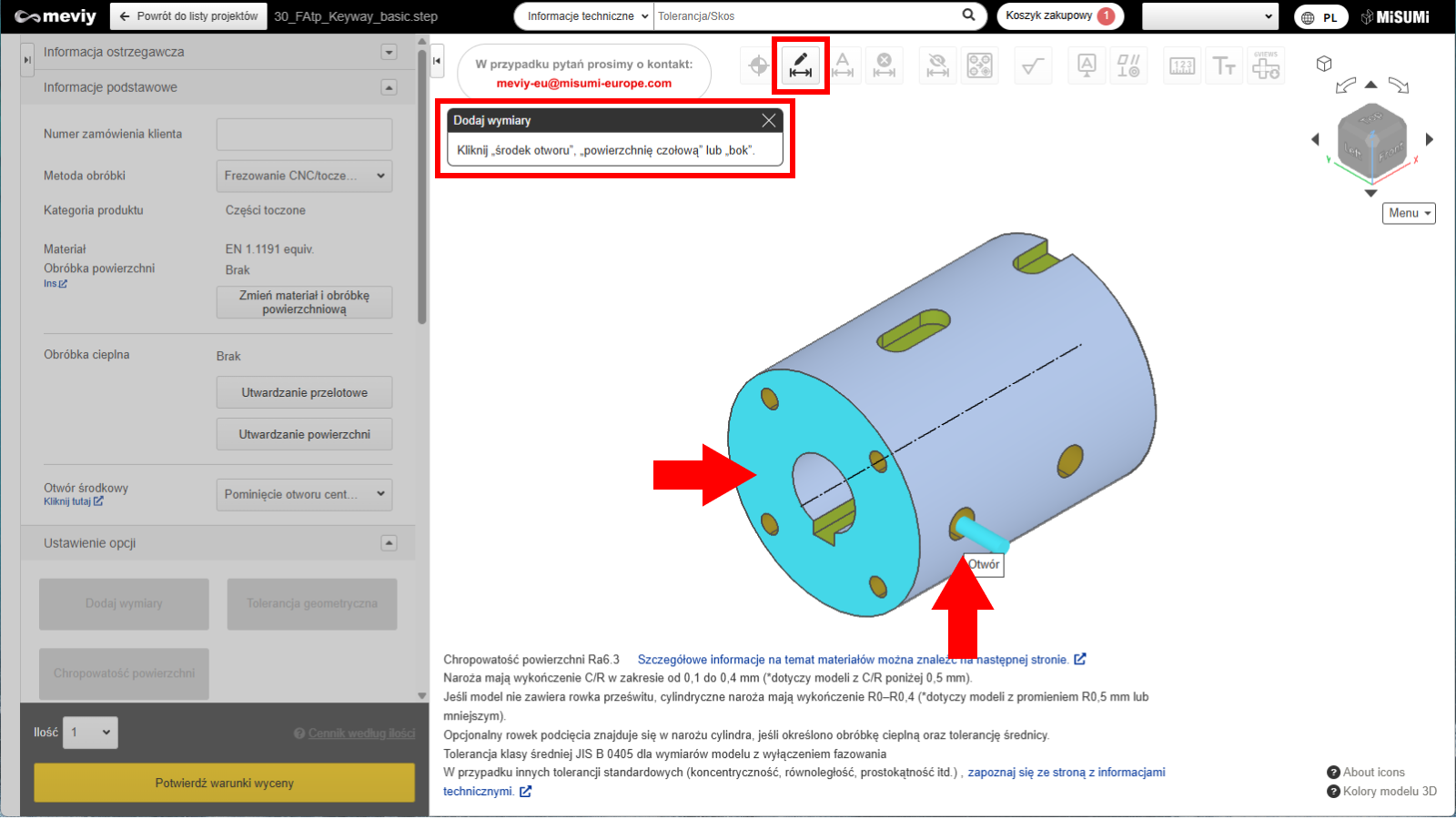The width and height of the screenshot is (1456, 819).
Task: Click the Numer zamówienia klienta input field
Action: pos(304,134)
